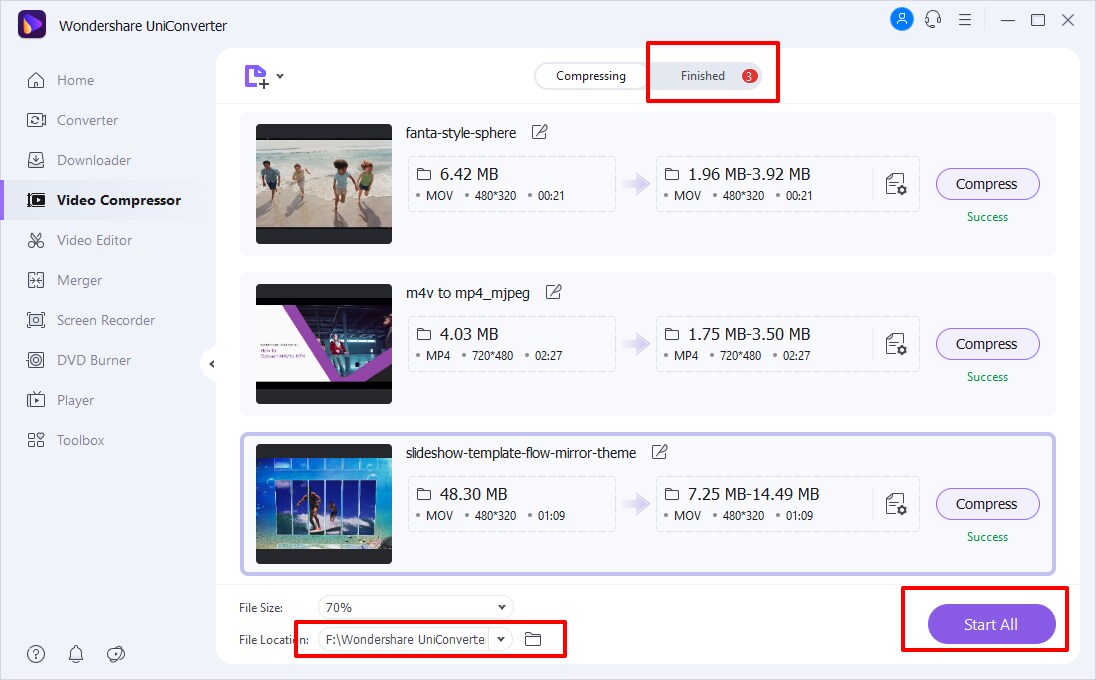Compress the m4v to mp4_mjpeg video
1096x680 pixels.
(x=987, y=344)
